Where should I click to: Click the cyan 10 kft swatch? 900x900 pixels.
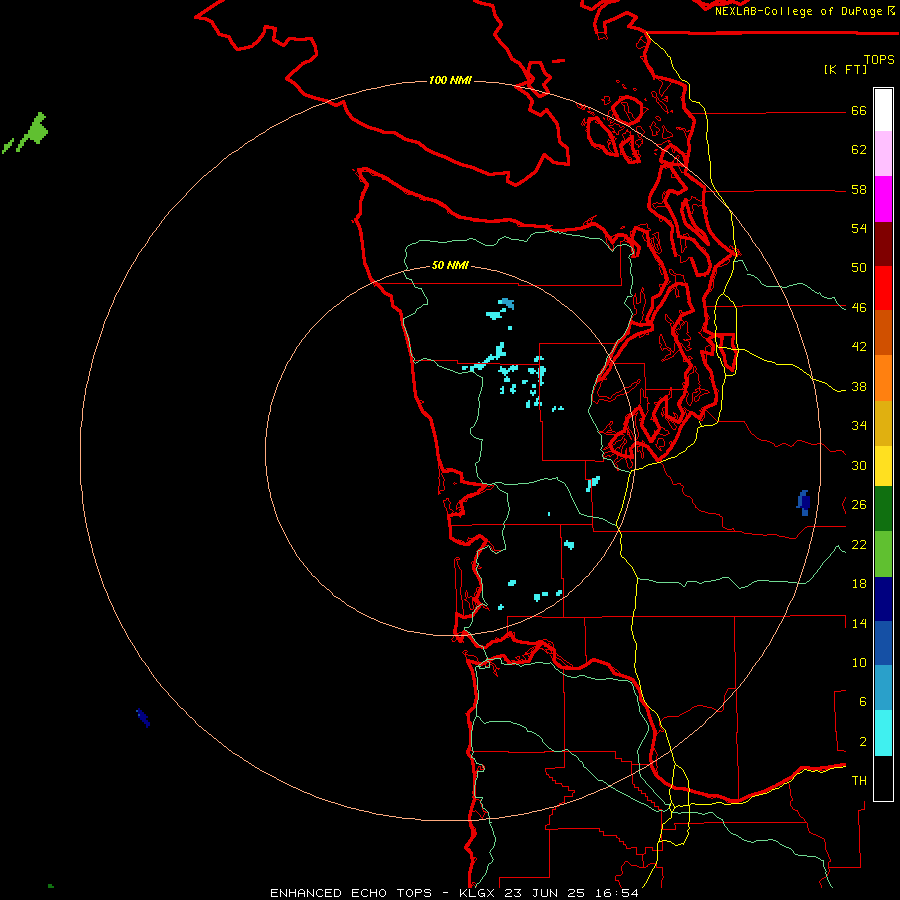pyautogui.click(x=883, y=733)
